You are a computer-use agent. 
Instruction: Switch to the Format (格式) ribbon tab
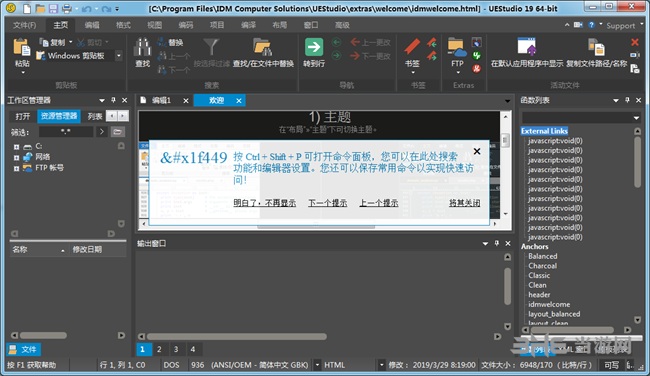coord(123,25)
